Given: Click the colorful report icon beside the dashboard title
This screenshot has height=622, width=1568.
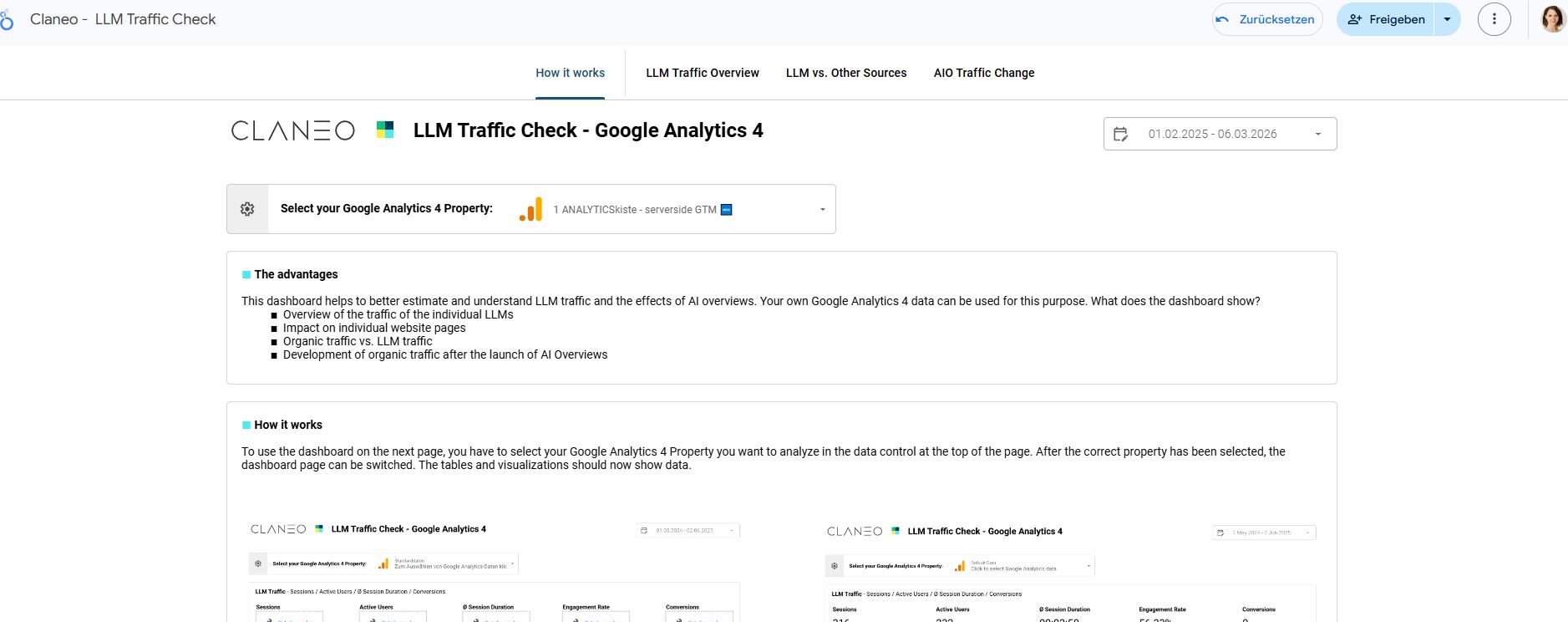Looking at the screenshot, I should 384,130.
